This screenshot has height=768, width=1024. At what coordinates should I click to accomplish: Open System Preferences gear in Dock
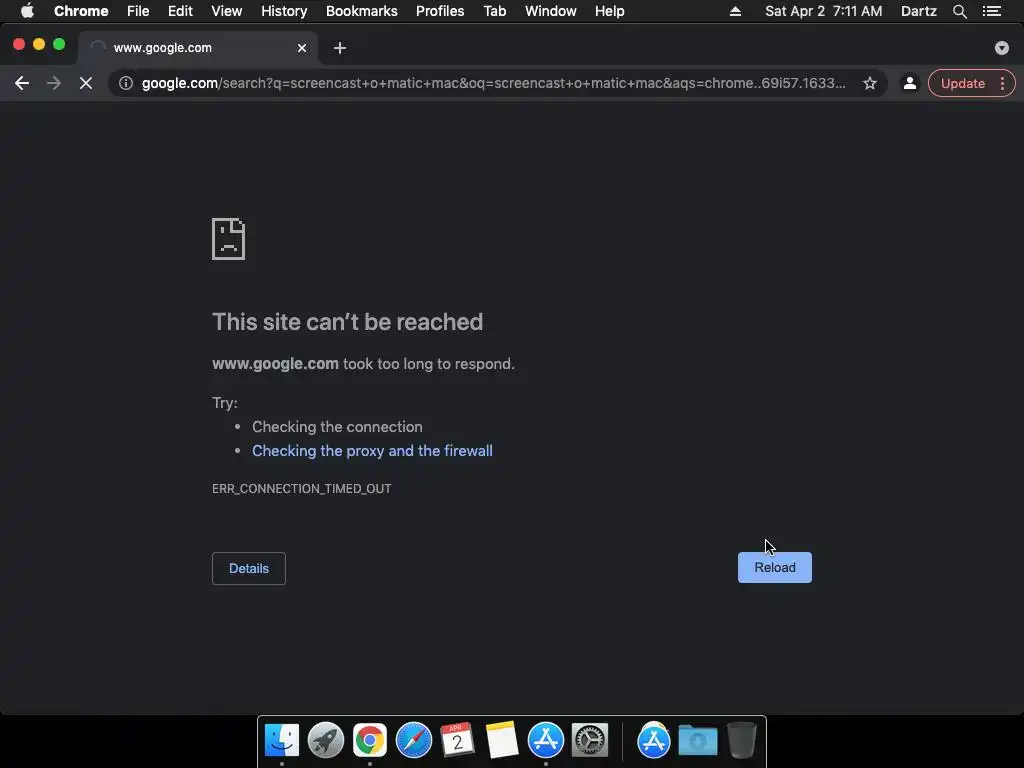click(590, 741)
